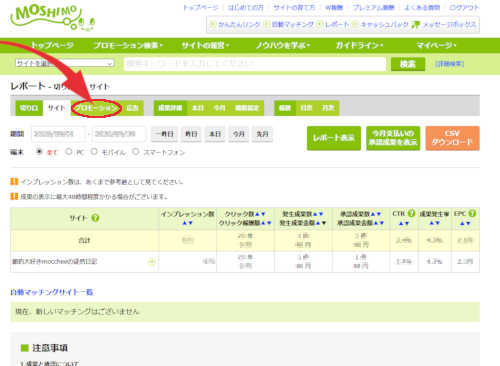Open 自動マッチング quick link in header box
The width and height of the screenshot is (500, 366).
pyautogui.click(x=289, y=25)
